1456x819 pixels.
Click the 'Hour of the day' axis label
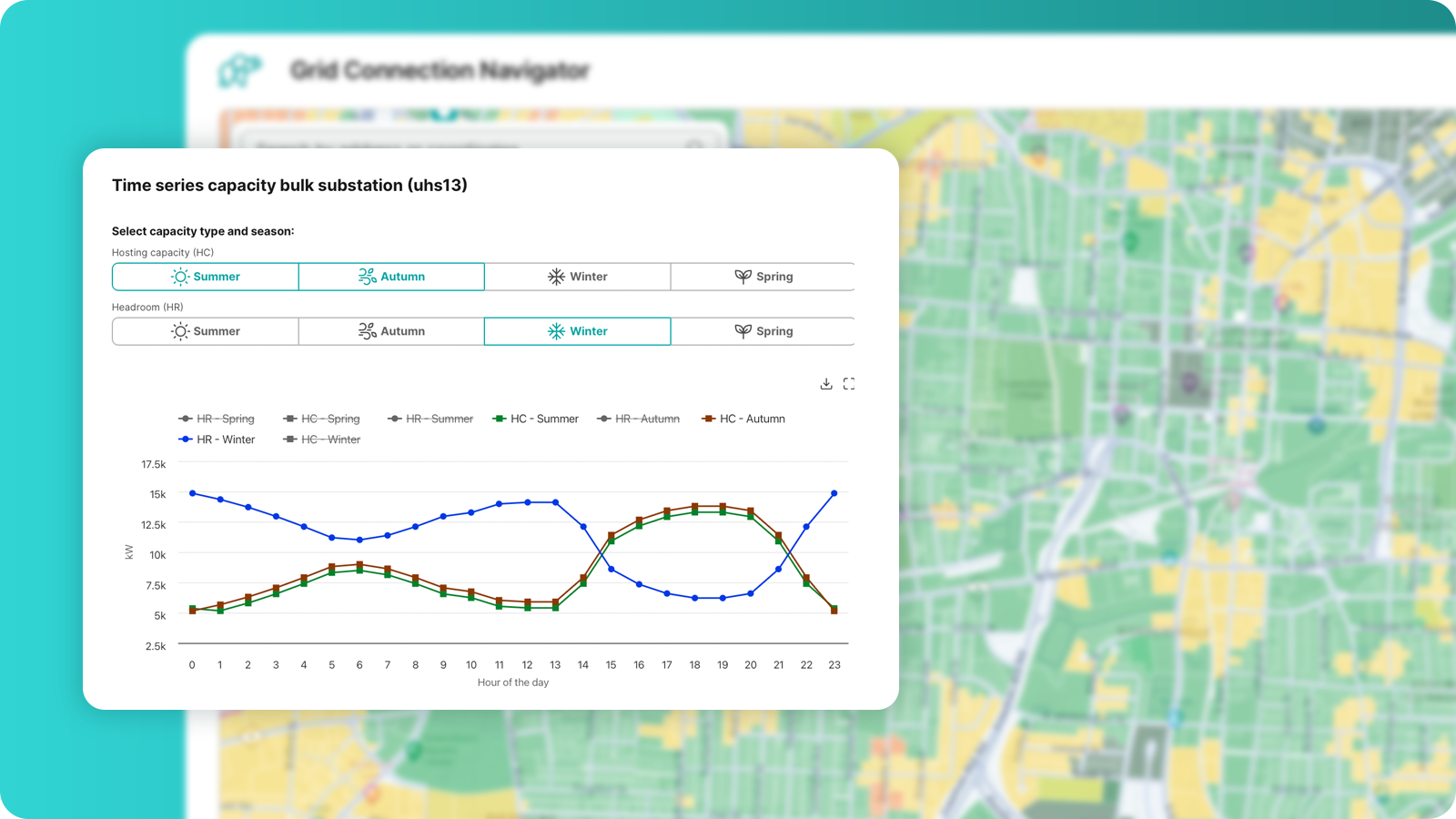[513, 682]
